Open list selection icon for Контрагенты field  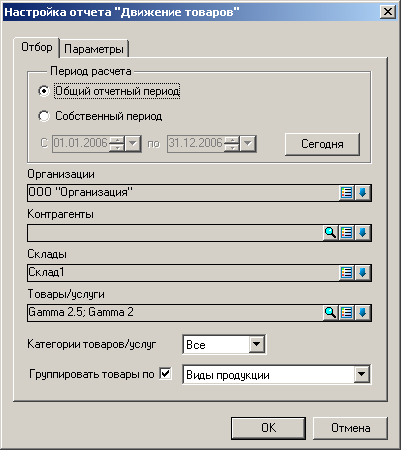coord(347,233)
